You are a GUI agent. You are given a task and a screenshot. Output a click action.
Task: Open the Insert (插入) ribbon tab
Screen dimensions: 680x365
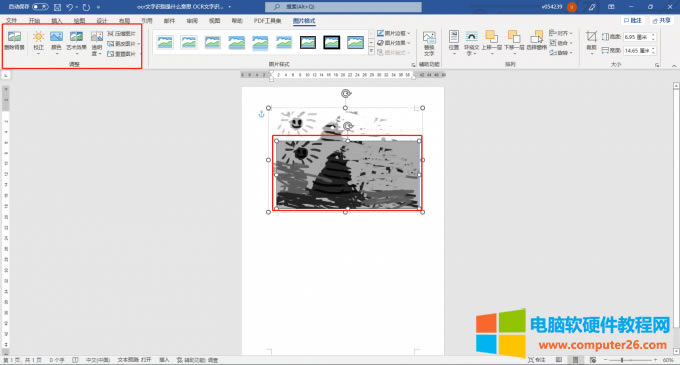[x=56, y=21]
